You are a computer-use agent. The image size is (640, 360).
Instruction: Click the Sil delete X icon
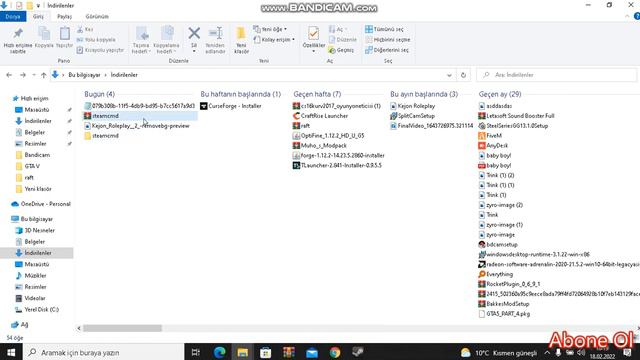click(x=194, y=33)
